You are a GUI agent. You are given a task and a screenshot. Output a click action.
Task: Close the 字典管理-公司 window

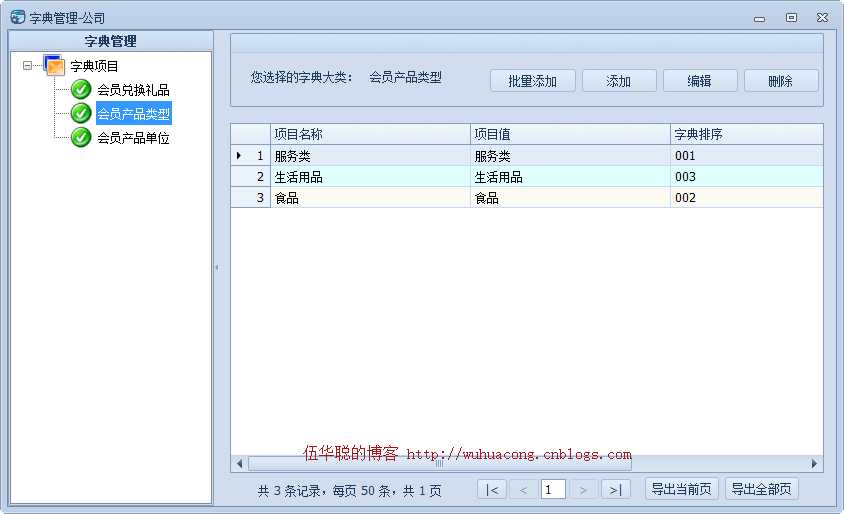point(822,18)
